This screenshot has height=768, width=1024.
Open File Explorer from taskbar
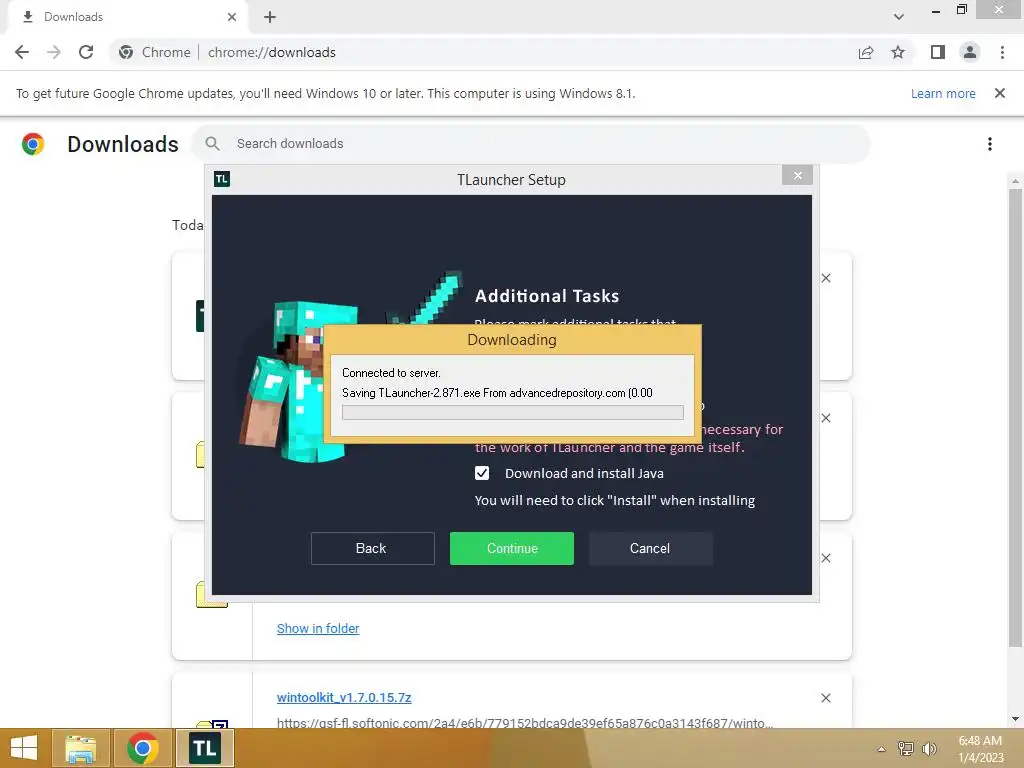pyautogui.click(x=80, y=748)
